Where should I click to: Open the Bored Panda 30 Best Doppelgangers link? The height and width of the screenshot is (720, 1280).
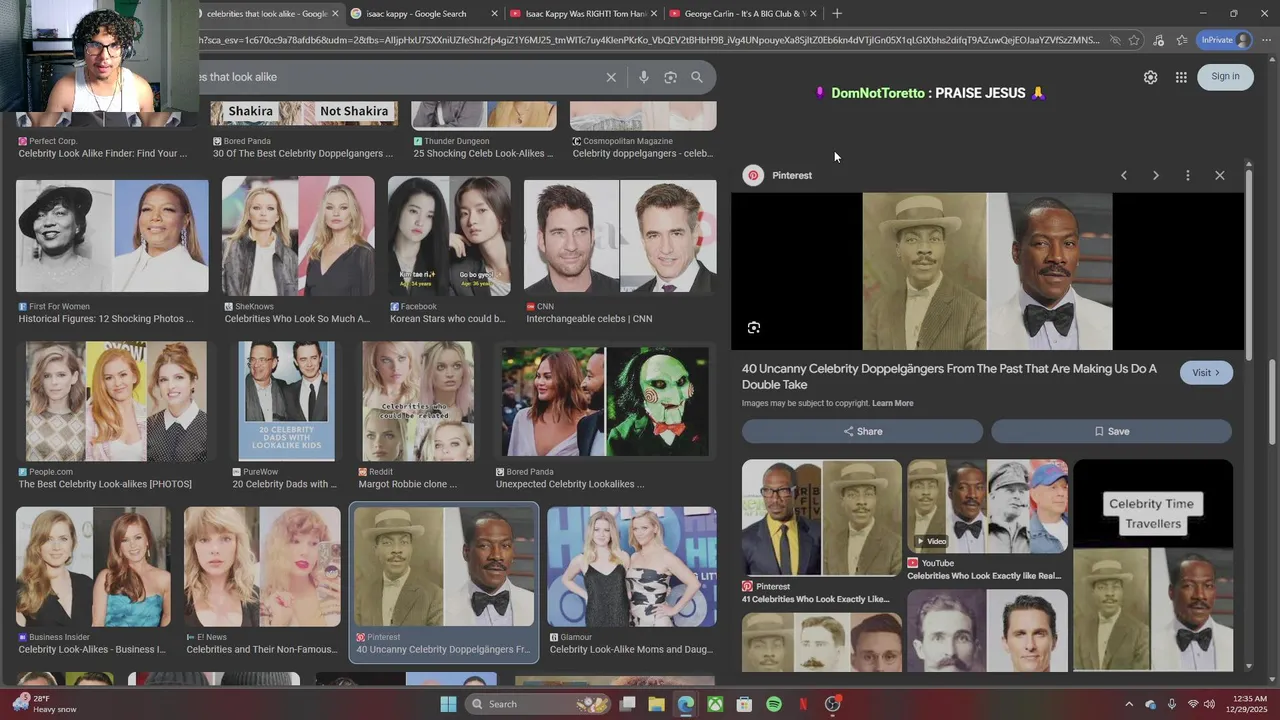pos(303,153)
